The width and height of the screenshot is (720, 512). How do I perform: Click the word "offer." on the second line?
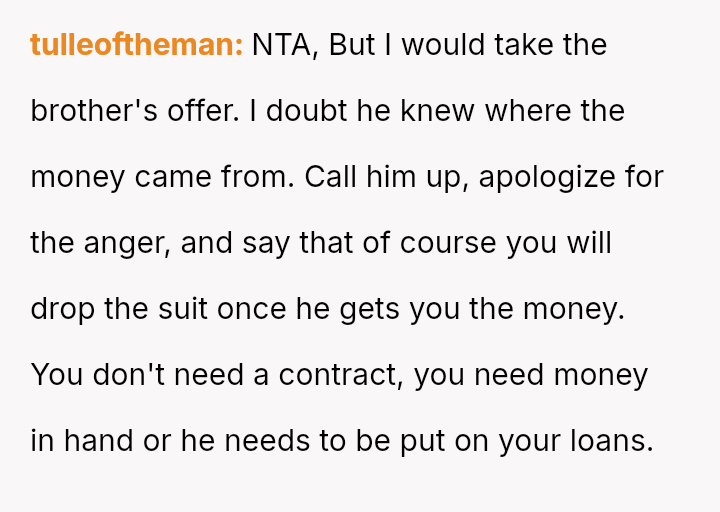[203, 111]
